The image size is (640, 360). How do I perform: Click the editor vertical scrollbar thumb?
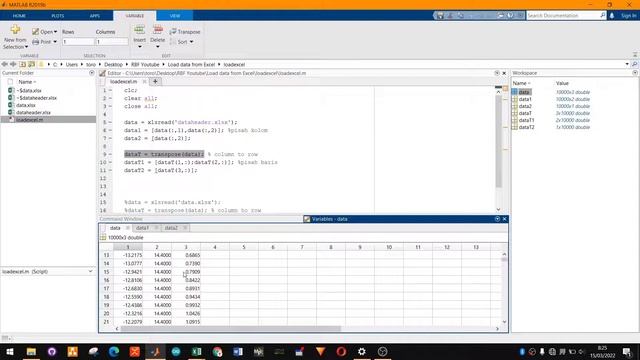(x=498, y=142)
